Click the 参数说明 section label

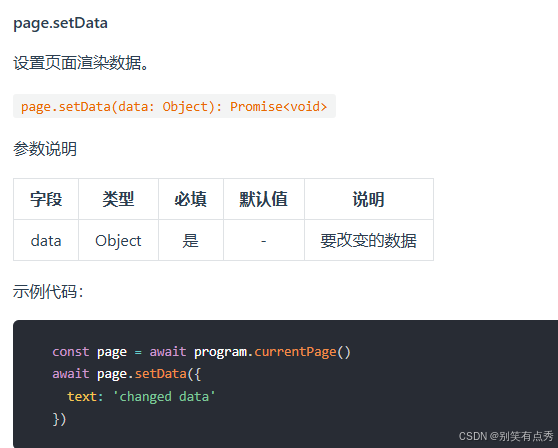click(45, 149)
